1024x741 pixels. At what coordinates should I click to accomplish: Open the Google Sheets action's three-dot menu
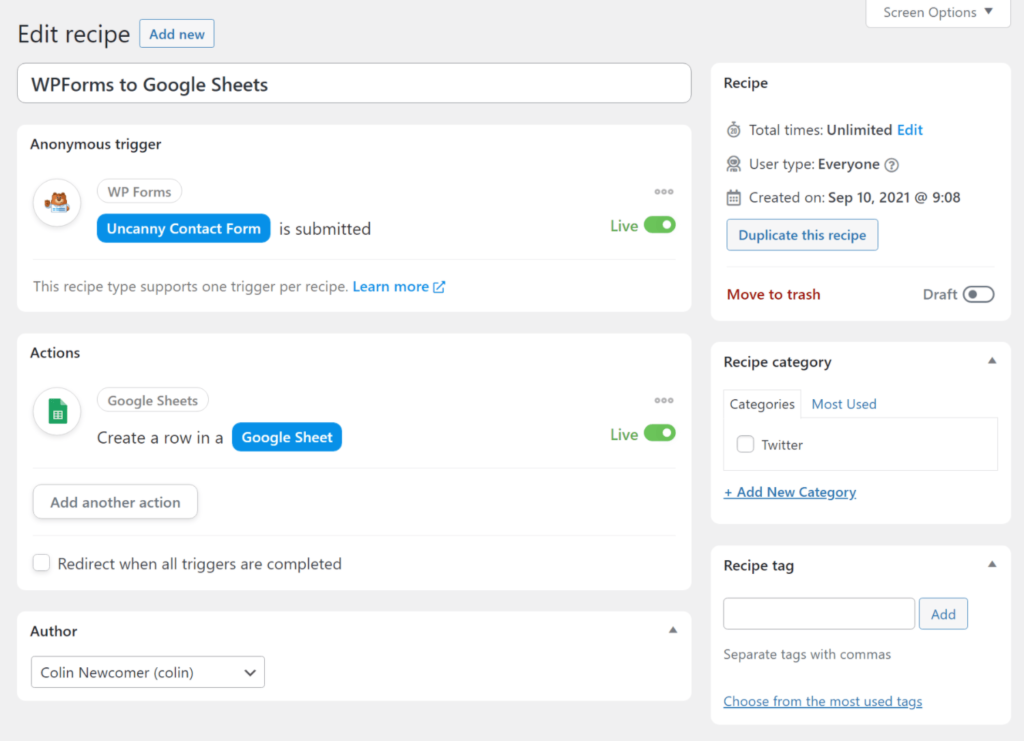click(664, 401)
